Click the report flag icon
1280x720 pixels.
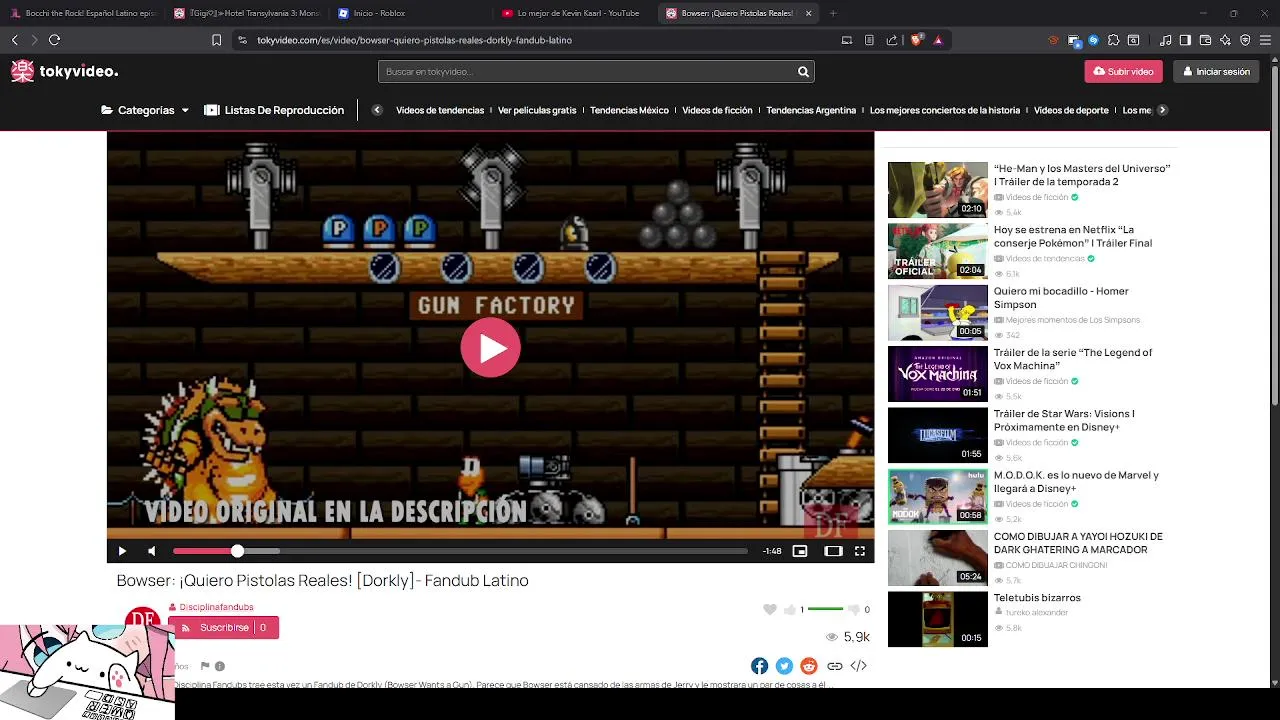(205, 666)
